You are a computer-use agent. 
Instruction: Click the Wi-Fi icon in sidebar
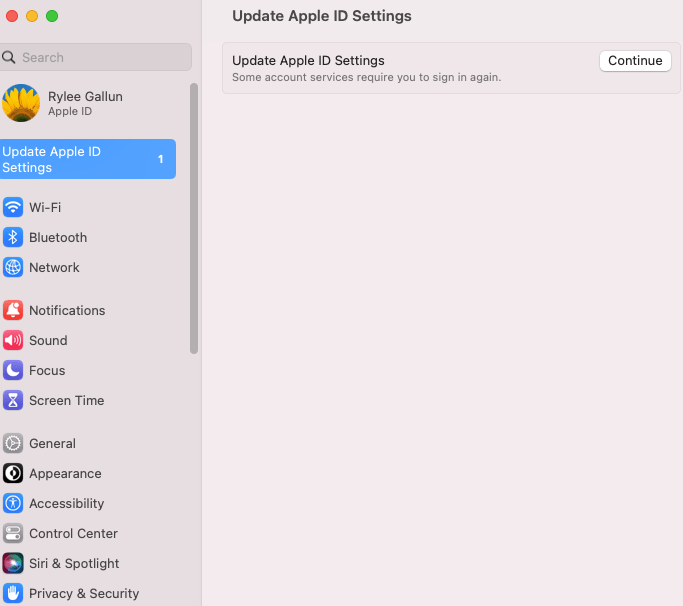(13, 207)
